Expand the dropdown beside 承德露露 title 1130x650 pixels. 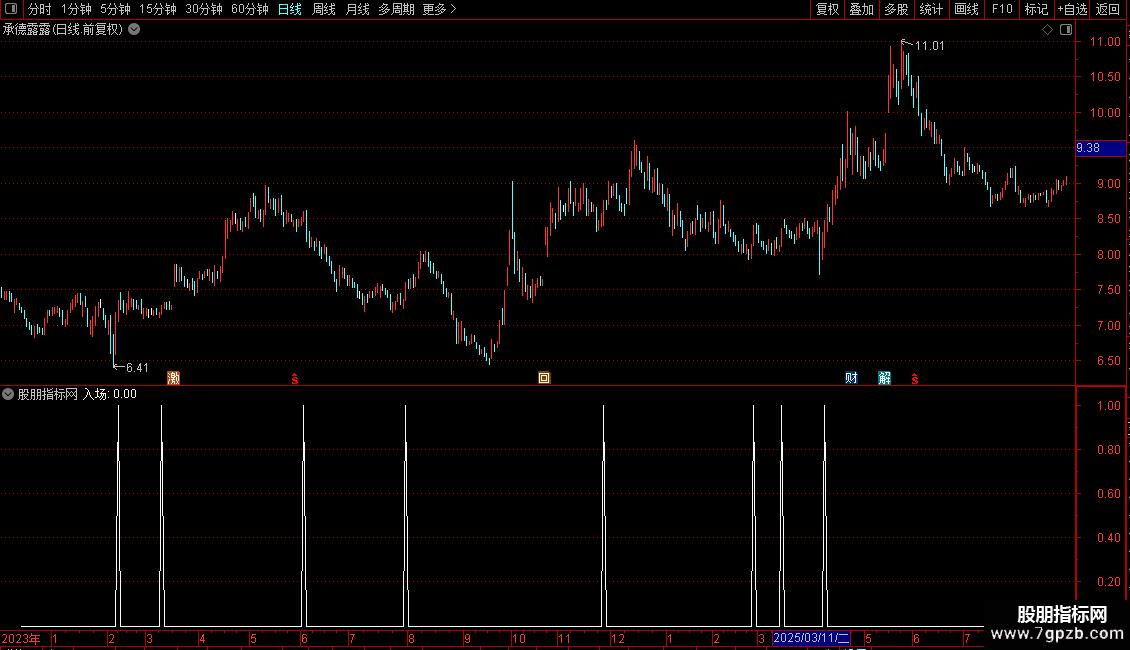coord(134,30)
